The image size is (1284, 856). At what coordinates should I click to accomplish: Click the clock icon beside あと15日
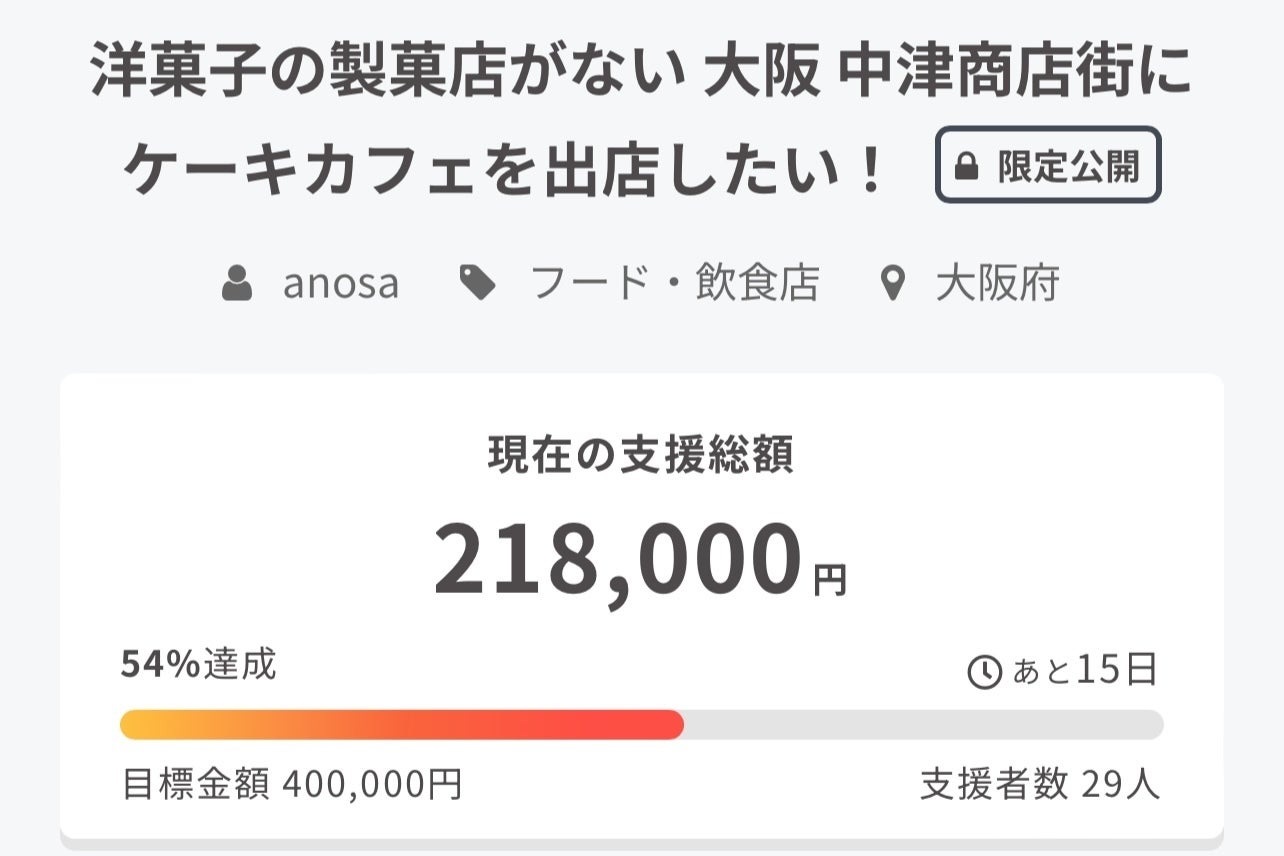(x=985, y=672)
